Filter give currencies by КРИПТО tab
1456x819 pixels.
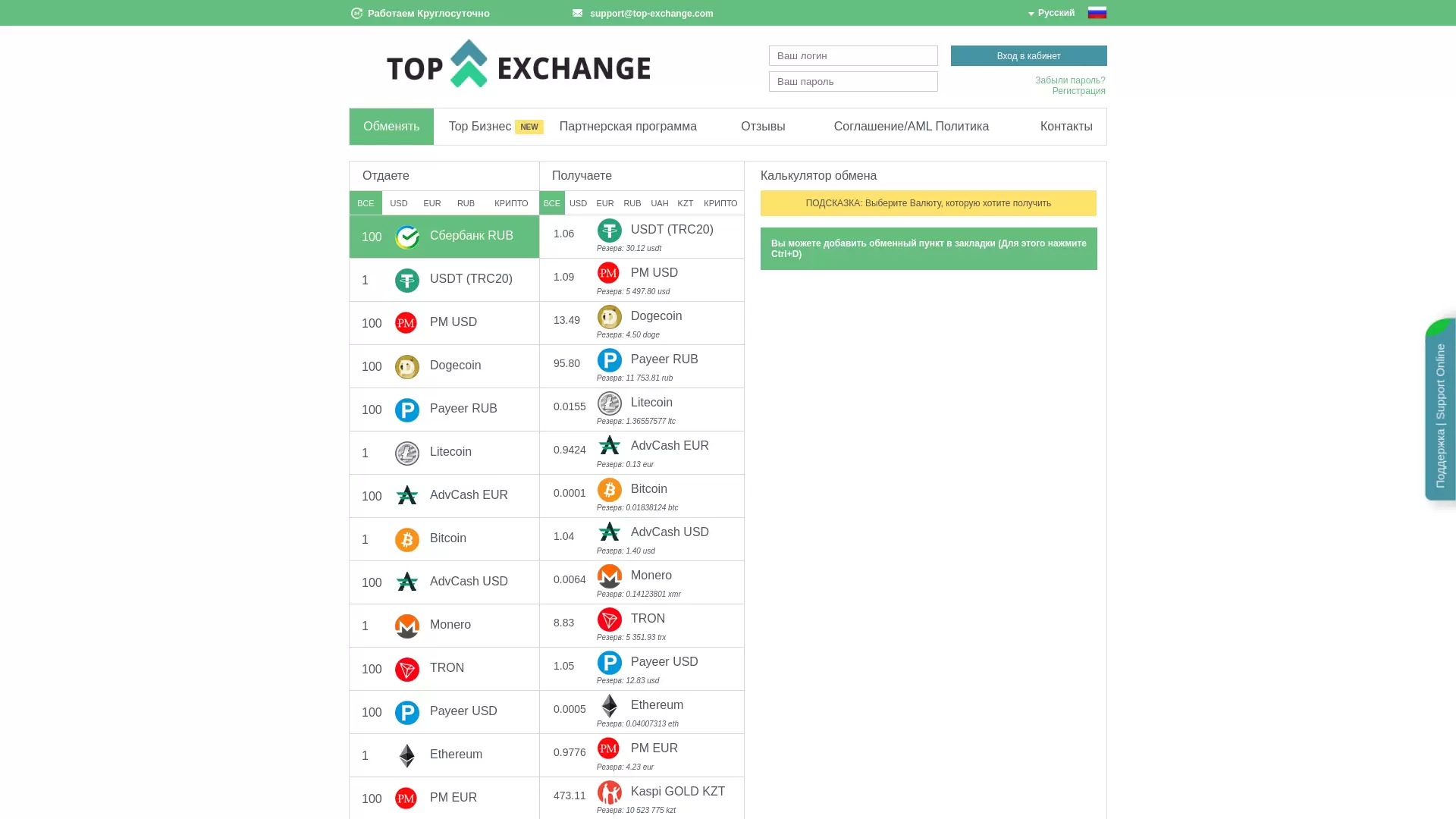pyautogui.click(x=511, y=203)
